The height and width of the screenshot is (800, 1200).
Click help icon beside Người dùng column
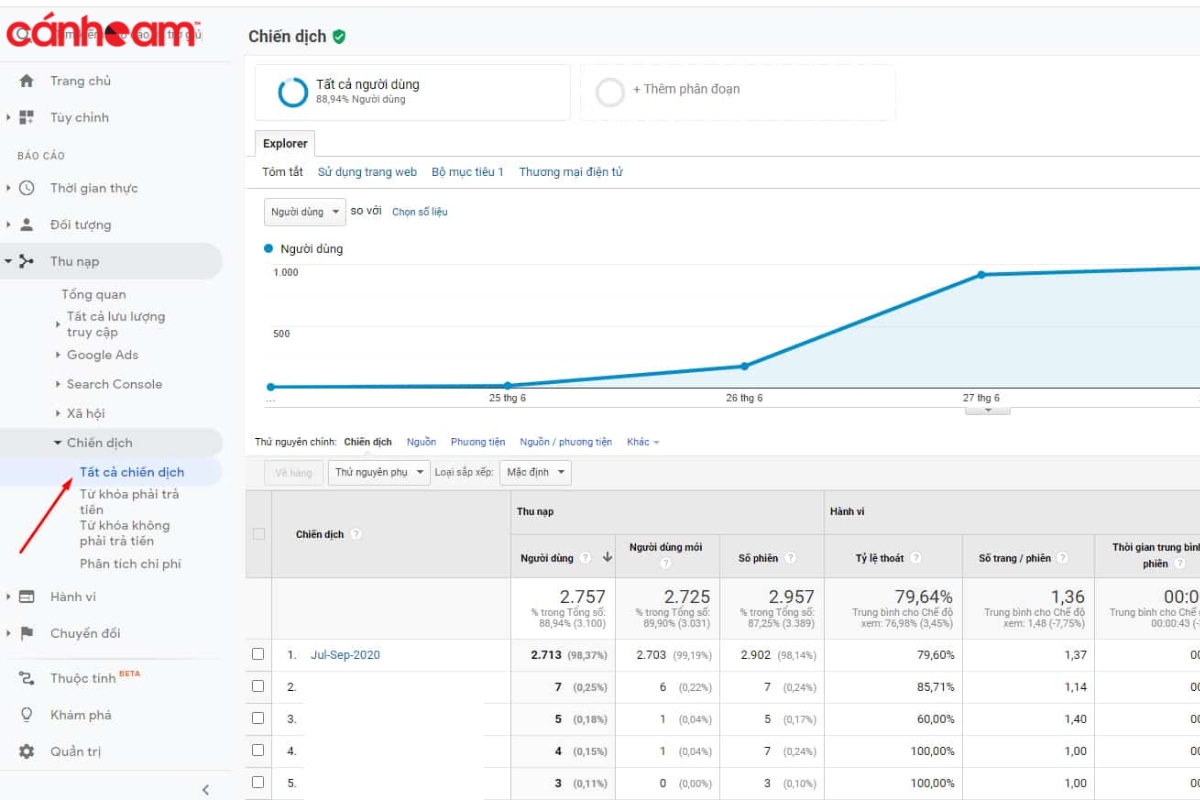click(x=585, y=558)
